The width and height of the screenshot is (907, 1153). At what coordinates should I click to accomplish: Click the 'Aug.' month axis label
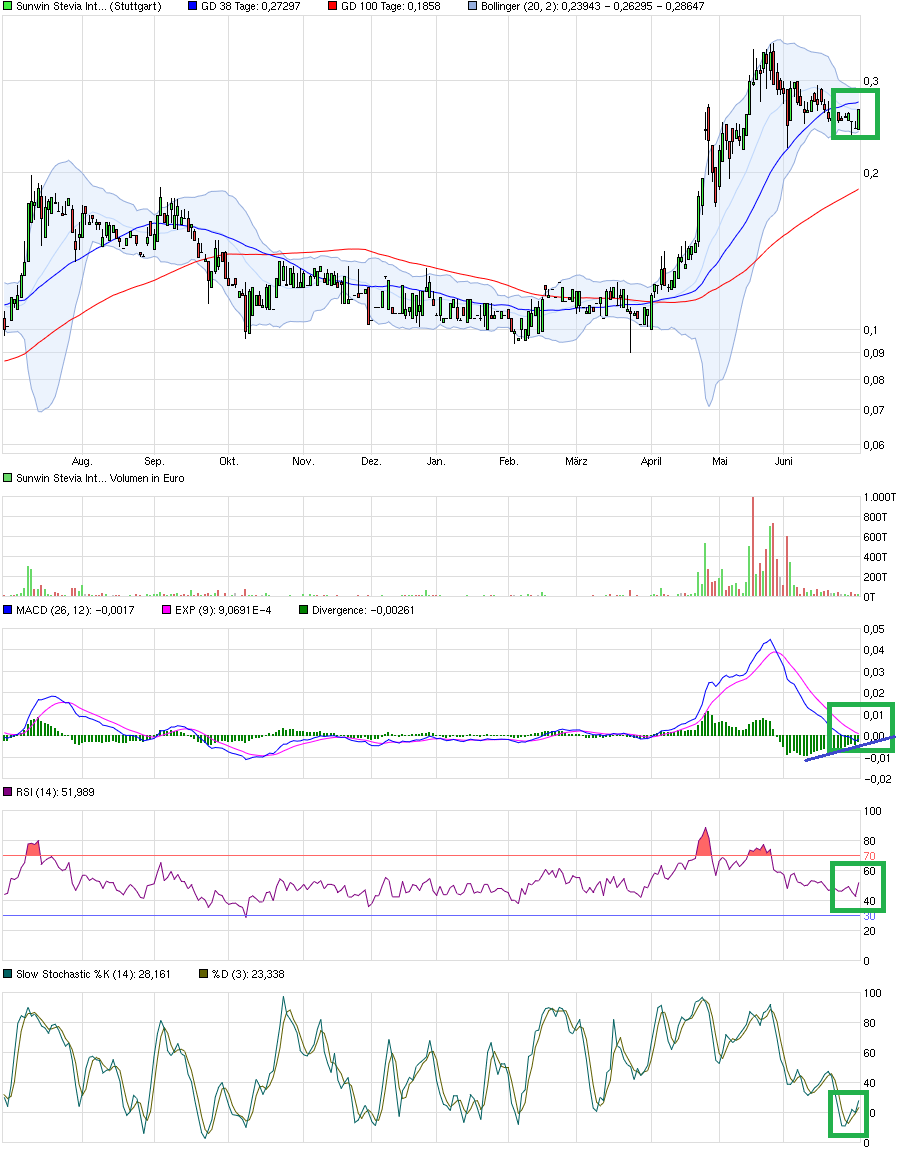(x=82, y=461)
